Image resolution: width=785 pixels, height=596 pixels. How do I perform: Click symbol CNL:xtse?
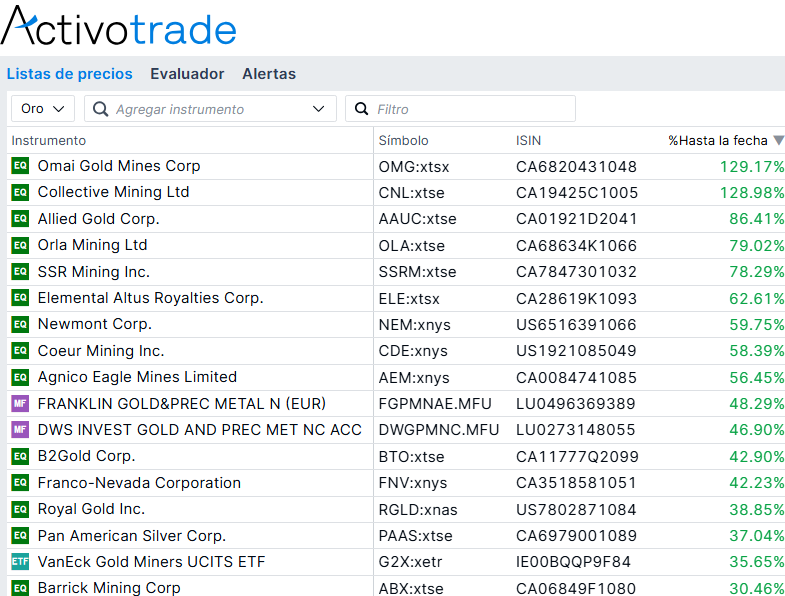point(412,193)
